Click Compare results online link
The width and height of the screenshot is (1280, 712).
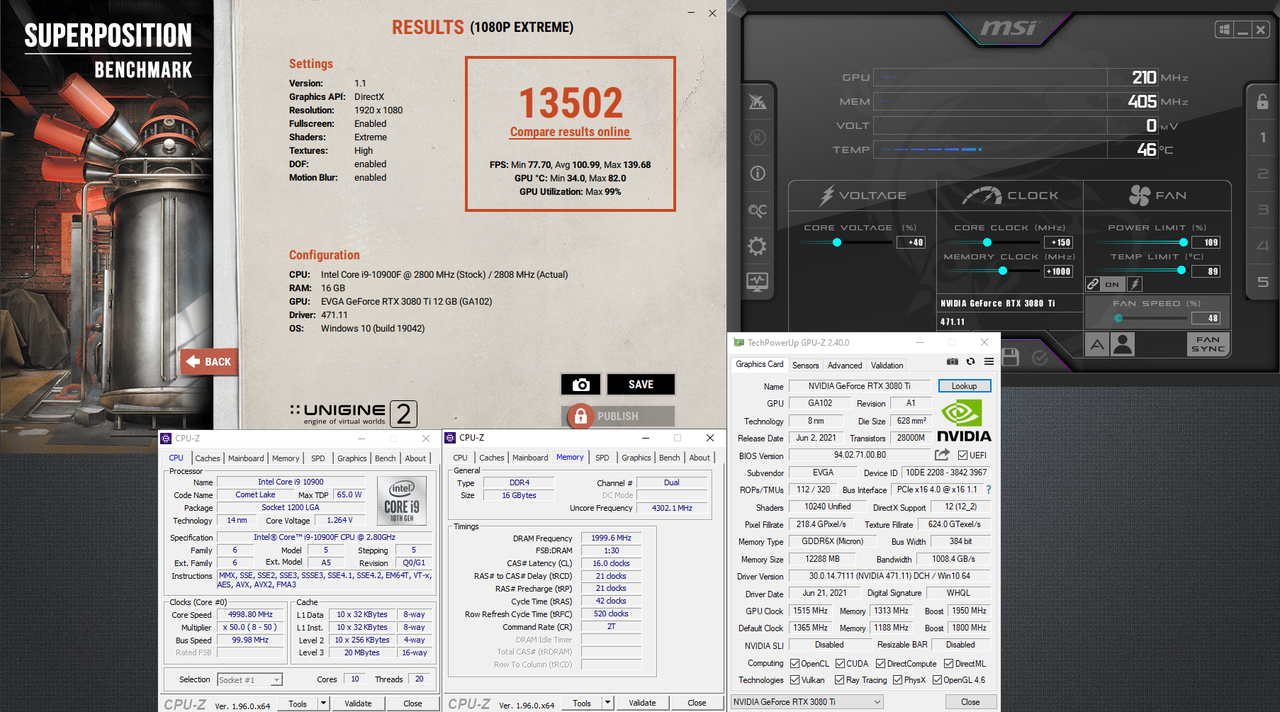[x=570, y=132]
